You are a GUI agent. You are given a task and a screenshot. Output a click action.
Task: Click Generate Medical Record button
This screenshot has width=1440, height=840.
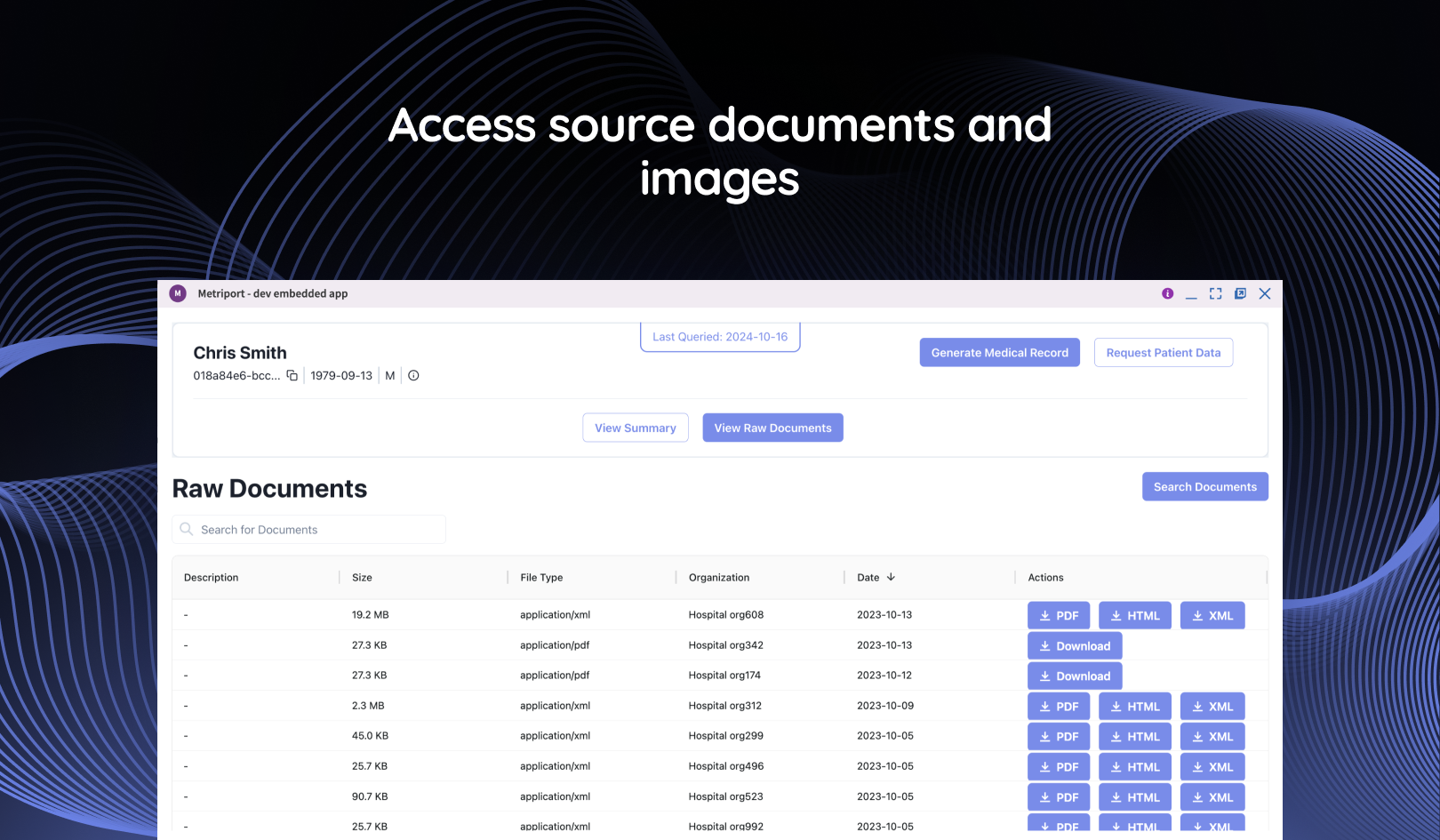point(1000,352)
